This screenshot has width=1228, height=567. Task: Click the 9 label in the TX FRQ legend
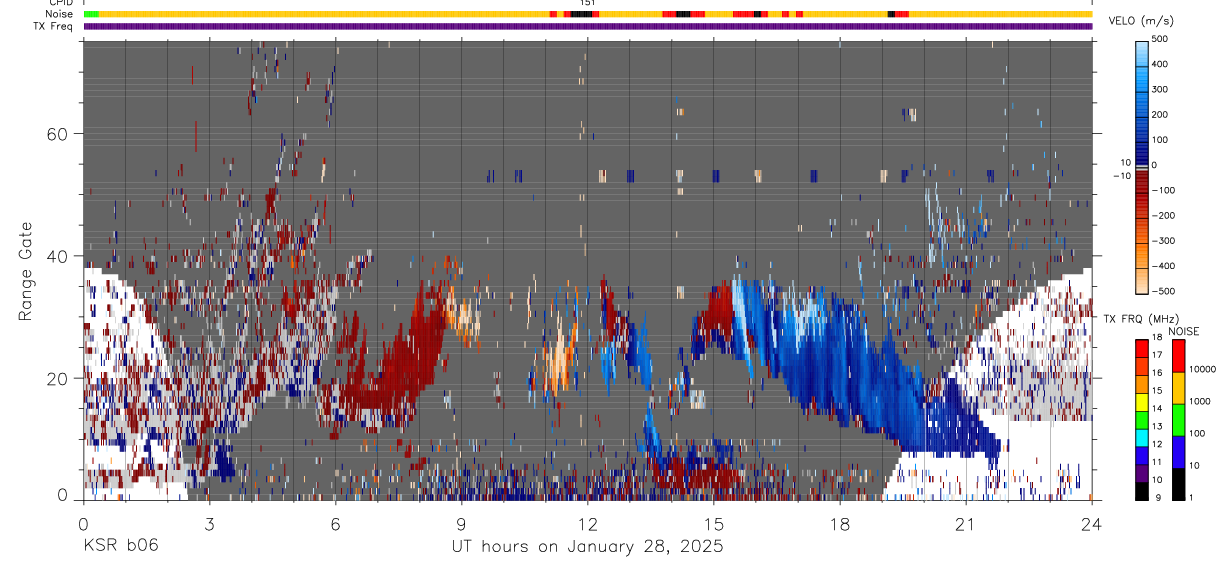1158,497
